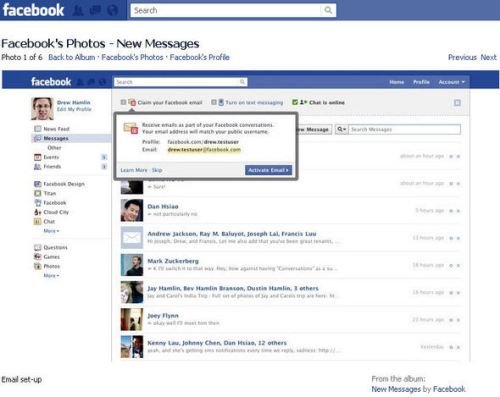Toggle the Chat is online checkbox

[295, 102]
